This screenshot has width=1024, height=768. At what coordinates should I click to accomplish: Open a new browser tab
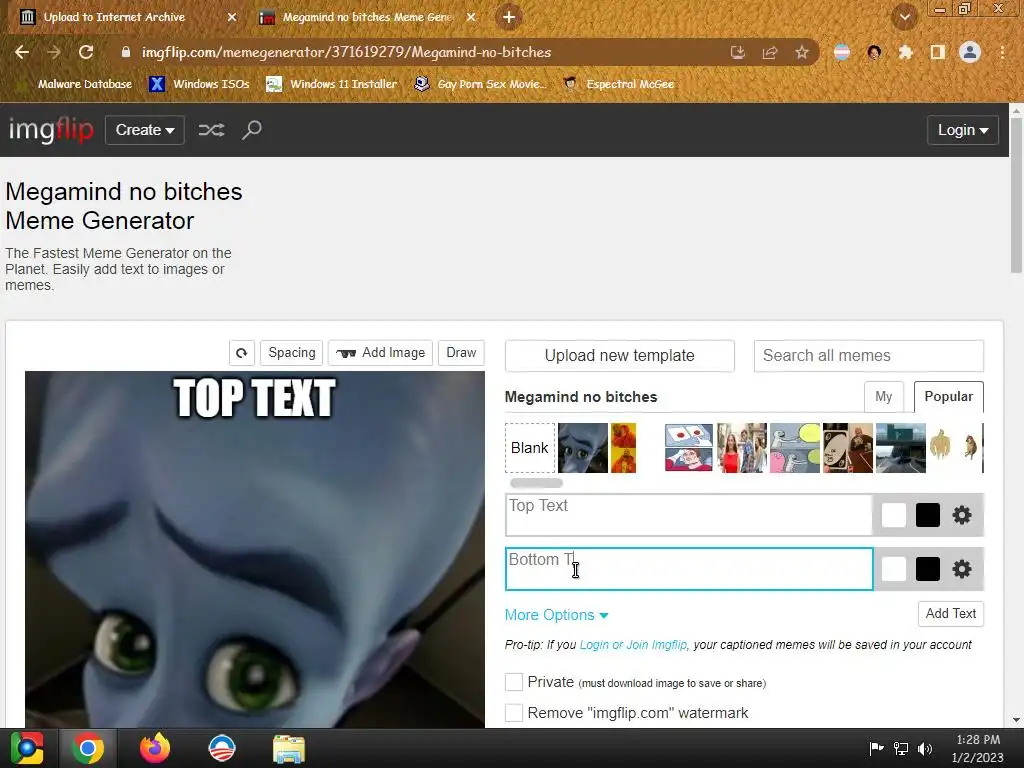point(509,17)
